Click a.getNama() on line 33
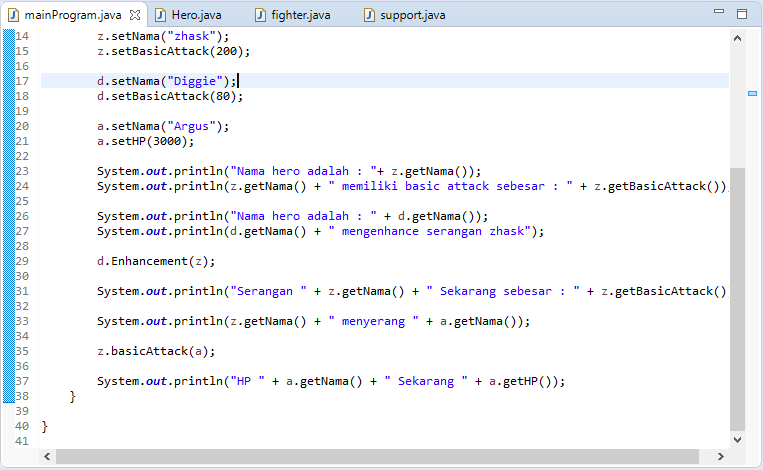 pos(478,321)
